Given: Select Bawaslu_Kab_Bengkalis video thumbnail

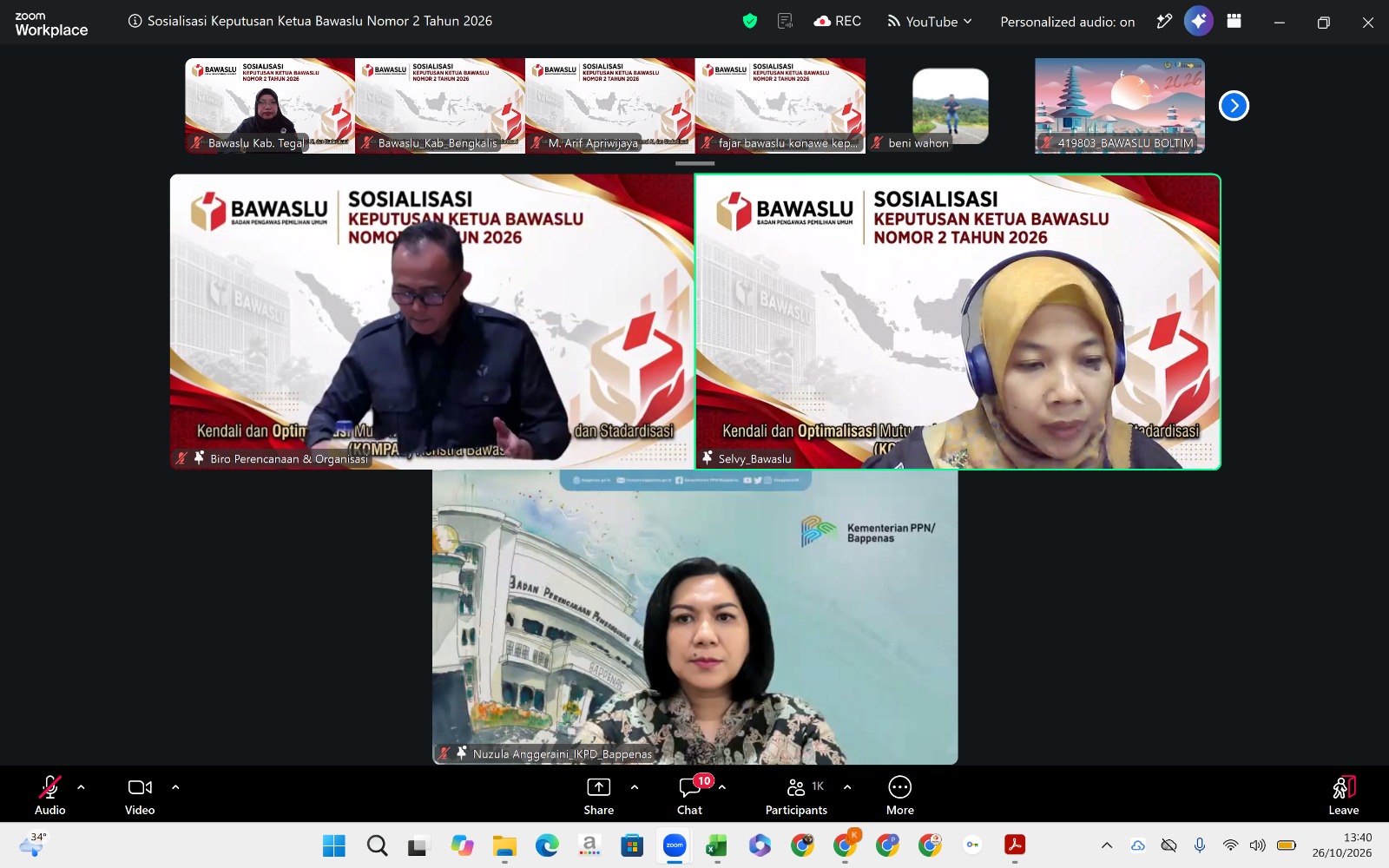Looking at the screenshot, I should tap(440, 106).
